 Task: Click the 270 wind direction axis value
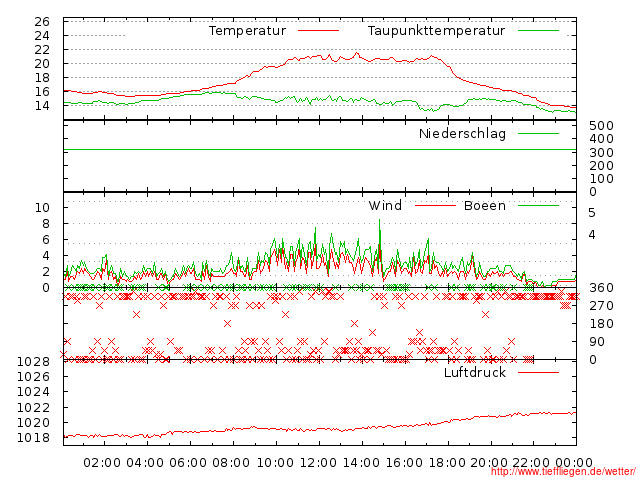tap(601, 306)
